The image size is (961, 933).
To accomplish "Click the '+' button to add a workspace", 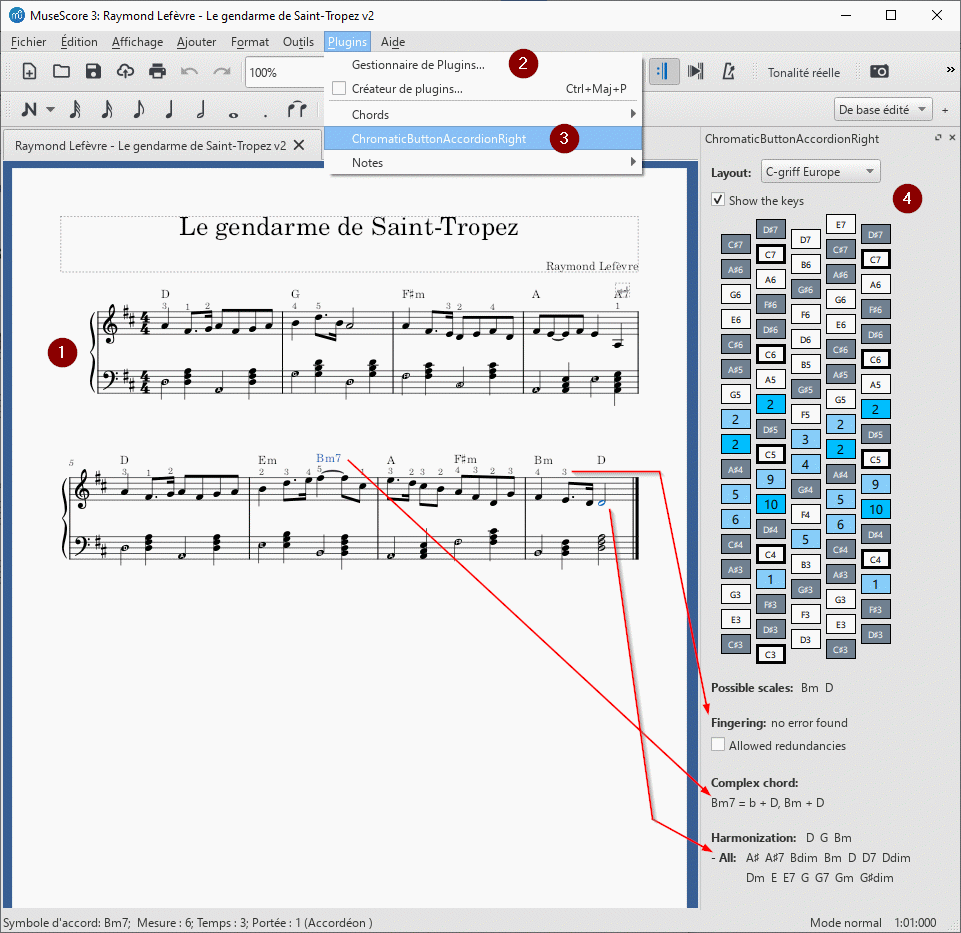I will (945, 109).
